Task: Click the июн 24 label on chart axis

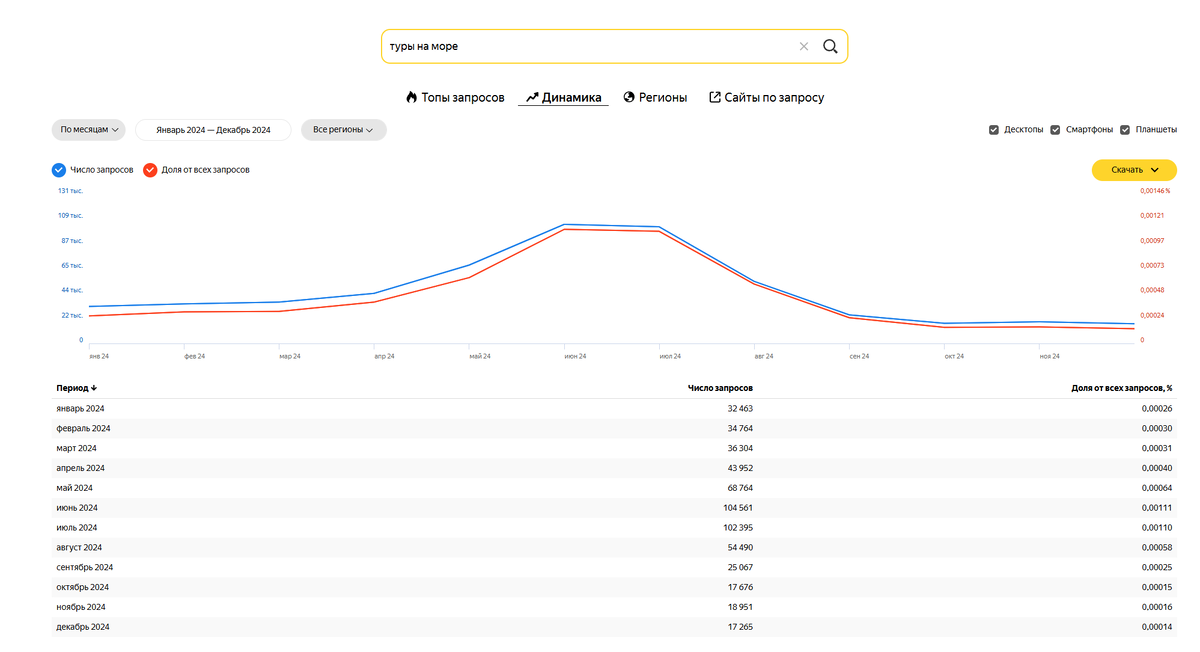Action: point(575,356)
